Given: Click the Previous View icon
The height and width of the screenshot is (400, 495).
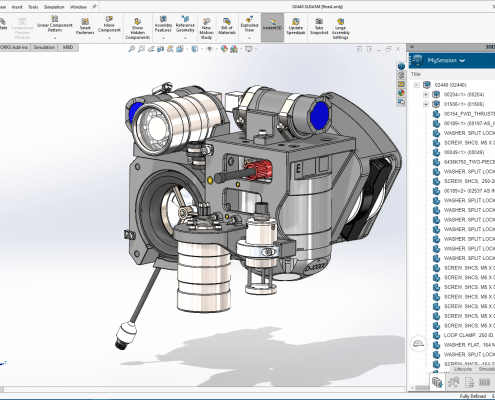Looking at the screenshot, I should (x=151, y=49).
